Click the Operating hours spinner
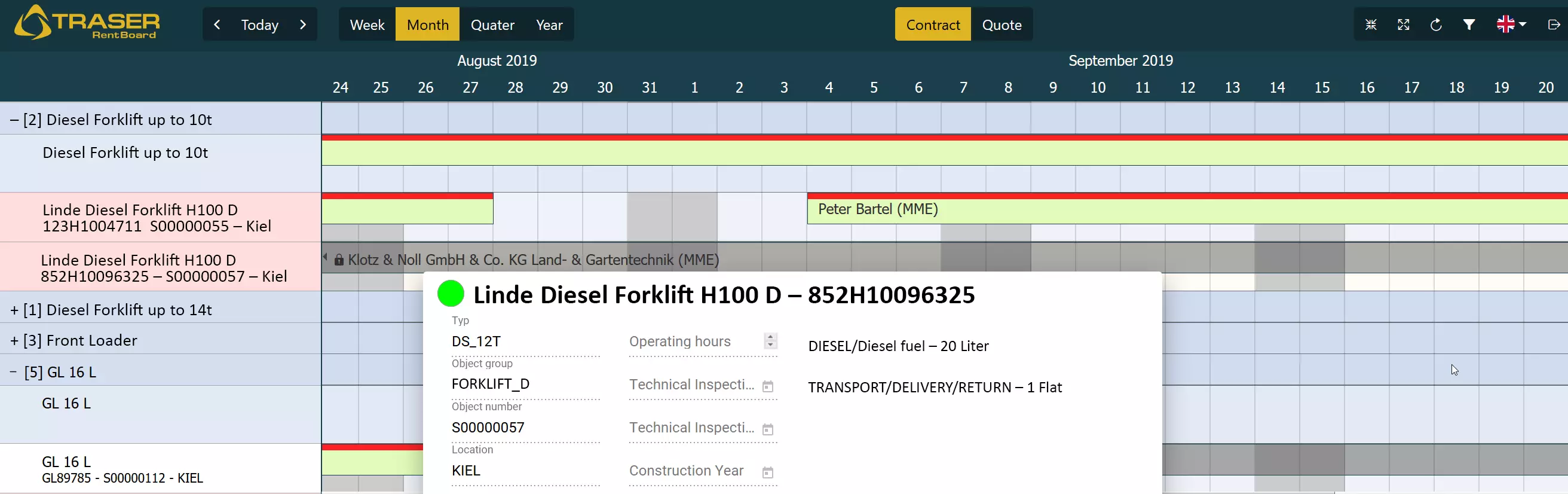This screenshot has width=1568, height=494. click(x=770, y=341)
